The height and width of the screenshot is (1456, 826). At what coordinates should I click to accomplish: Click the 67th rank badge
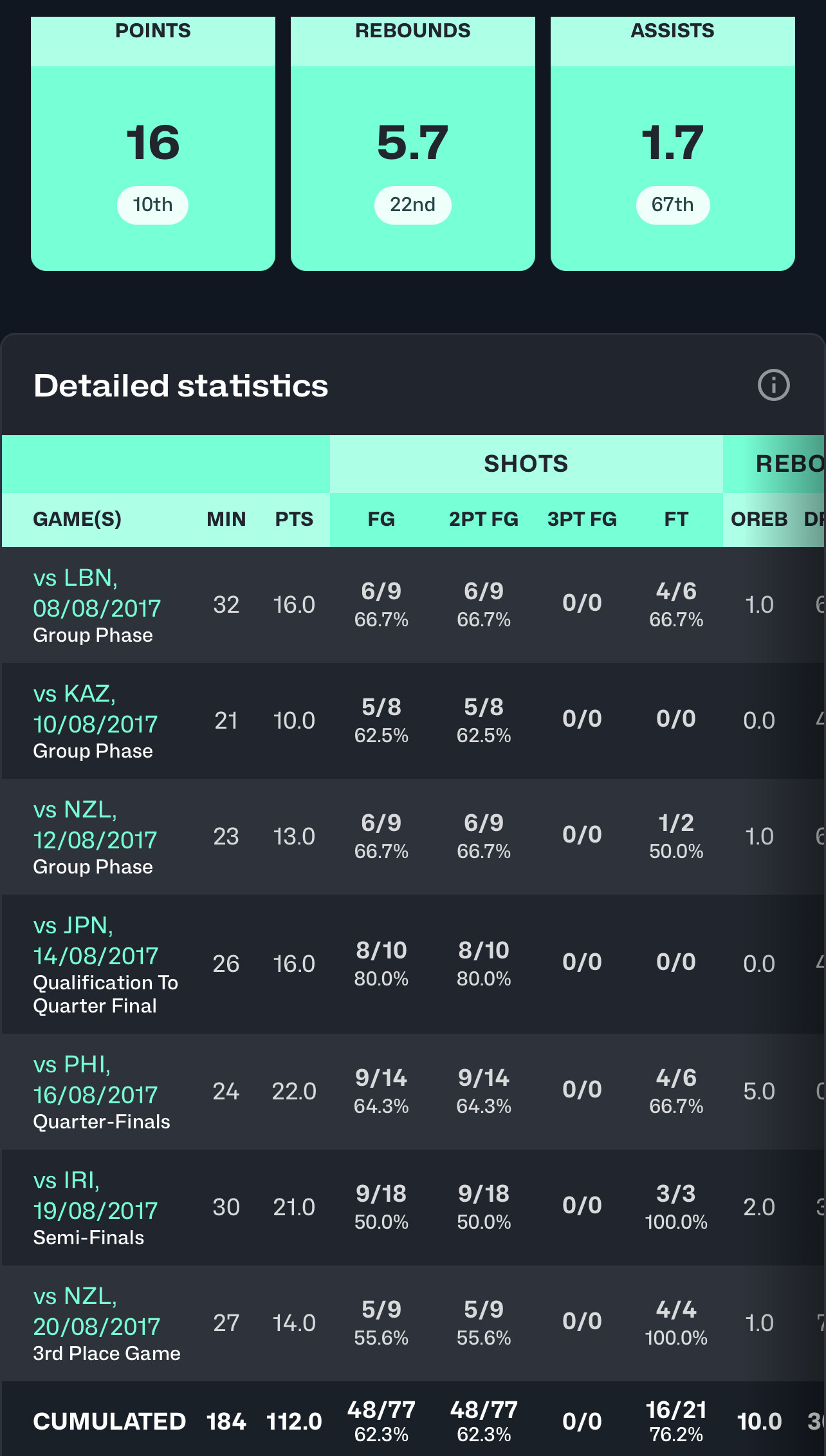pos(673,205)
